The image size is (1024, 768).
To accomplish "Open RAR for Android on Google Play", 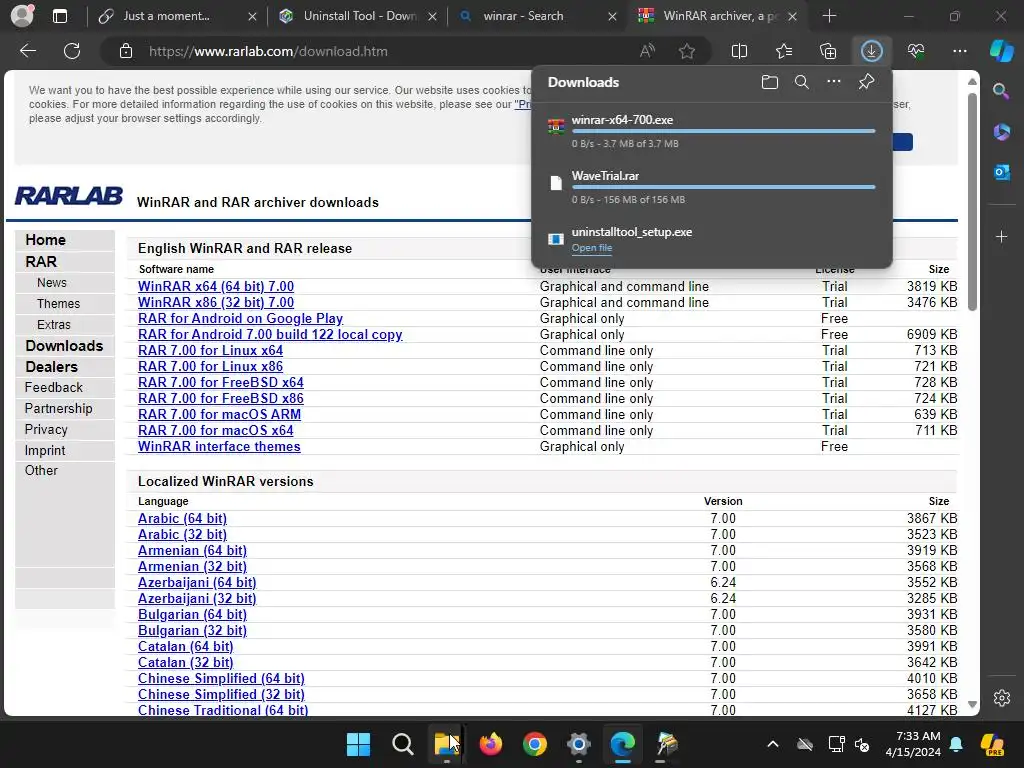I will (240, 318).
